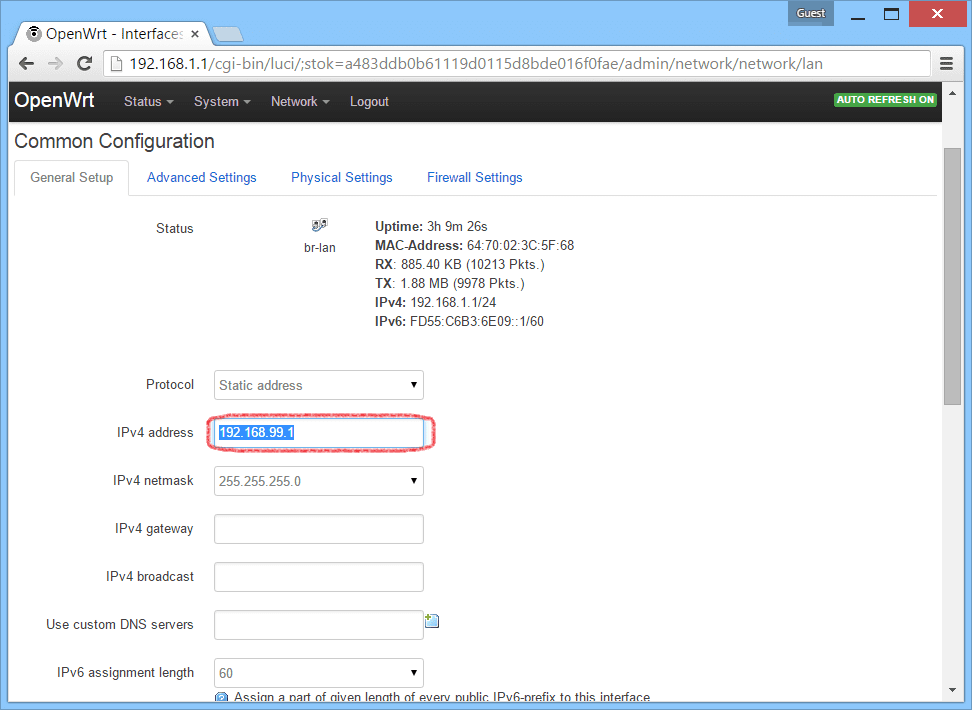The height and width of the screenshot is (710, 972).
Task: Click the page icon in address bar
Action: pyautogui.click(x=116, y=63)
